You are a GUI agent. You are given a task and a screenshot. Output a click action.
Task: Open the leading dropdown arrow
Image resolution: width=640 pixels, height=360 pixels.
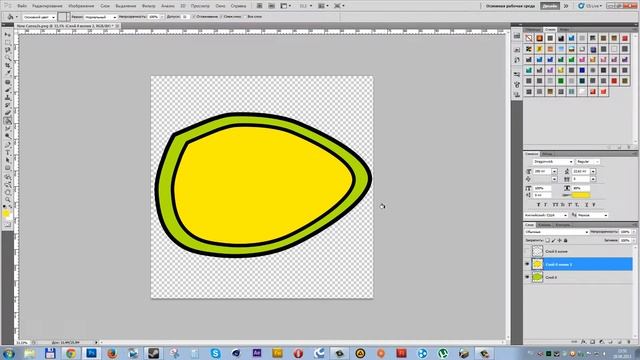593,171
